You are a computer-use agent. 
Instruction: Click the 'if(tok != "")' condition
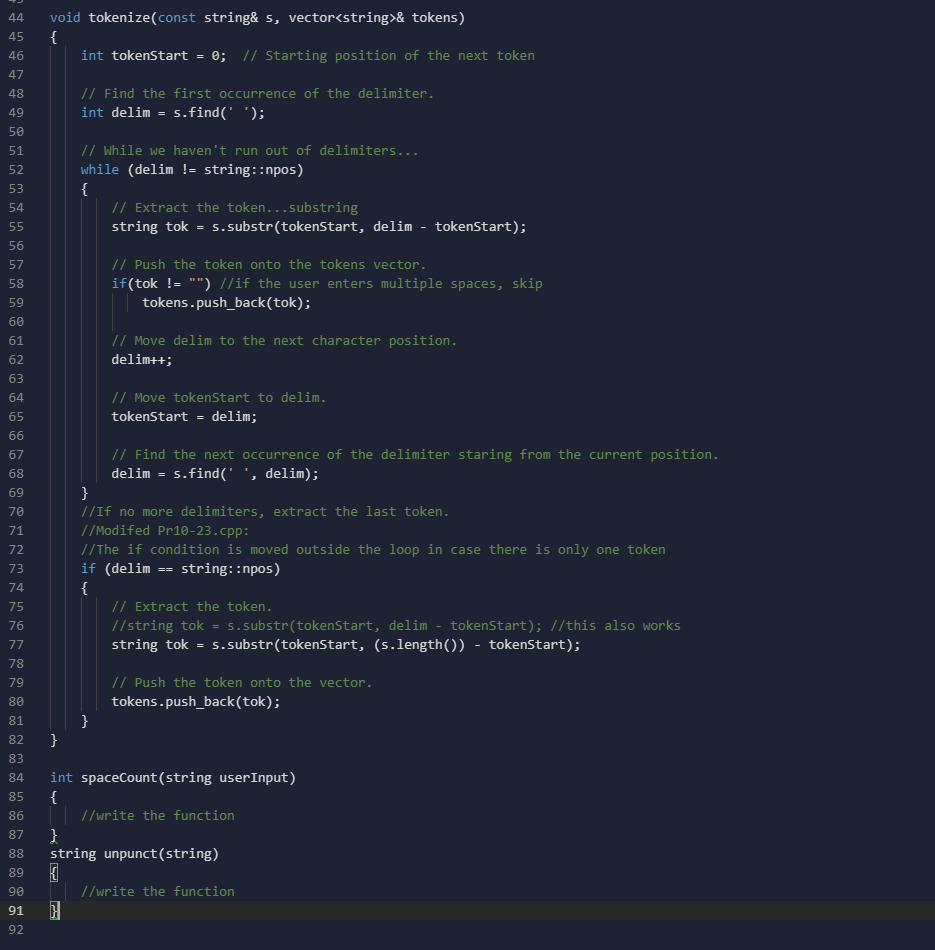[x=161, y=284]
